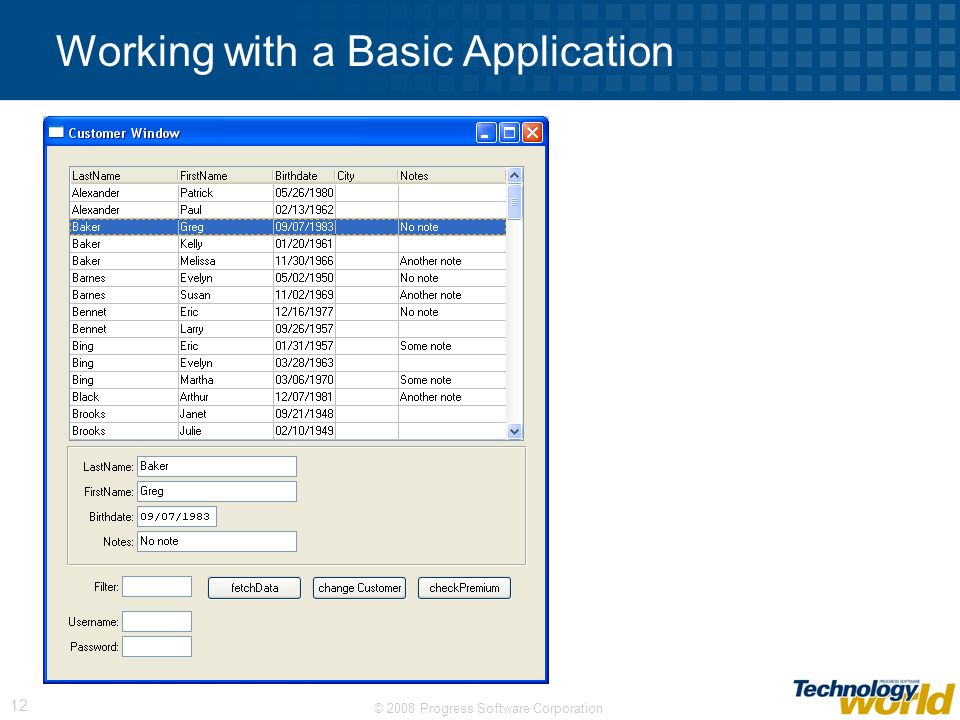Minimize the Customer Window

486,132
